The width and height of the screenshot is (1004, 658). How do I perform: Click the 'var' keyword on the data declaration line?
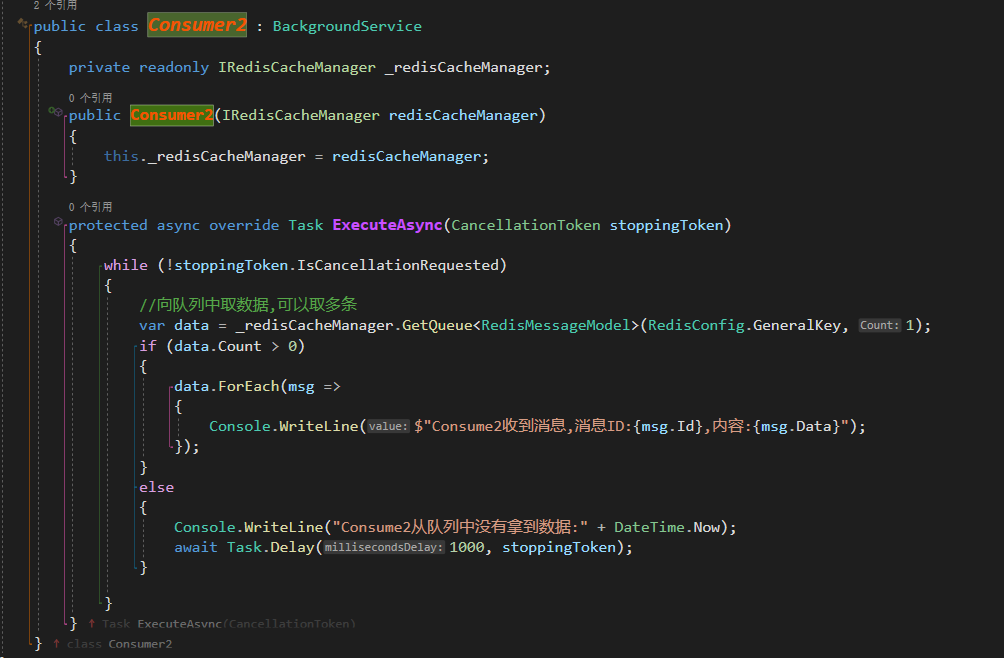(x=152, y=325)
